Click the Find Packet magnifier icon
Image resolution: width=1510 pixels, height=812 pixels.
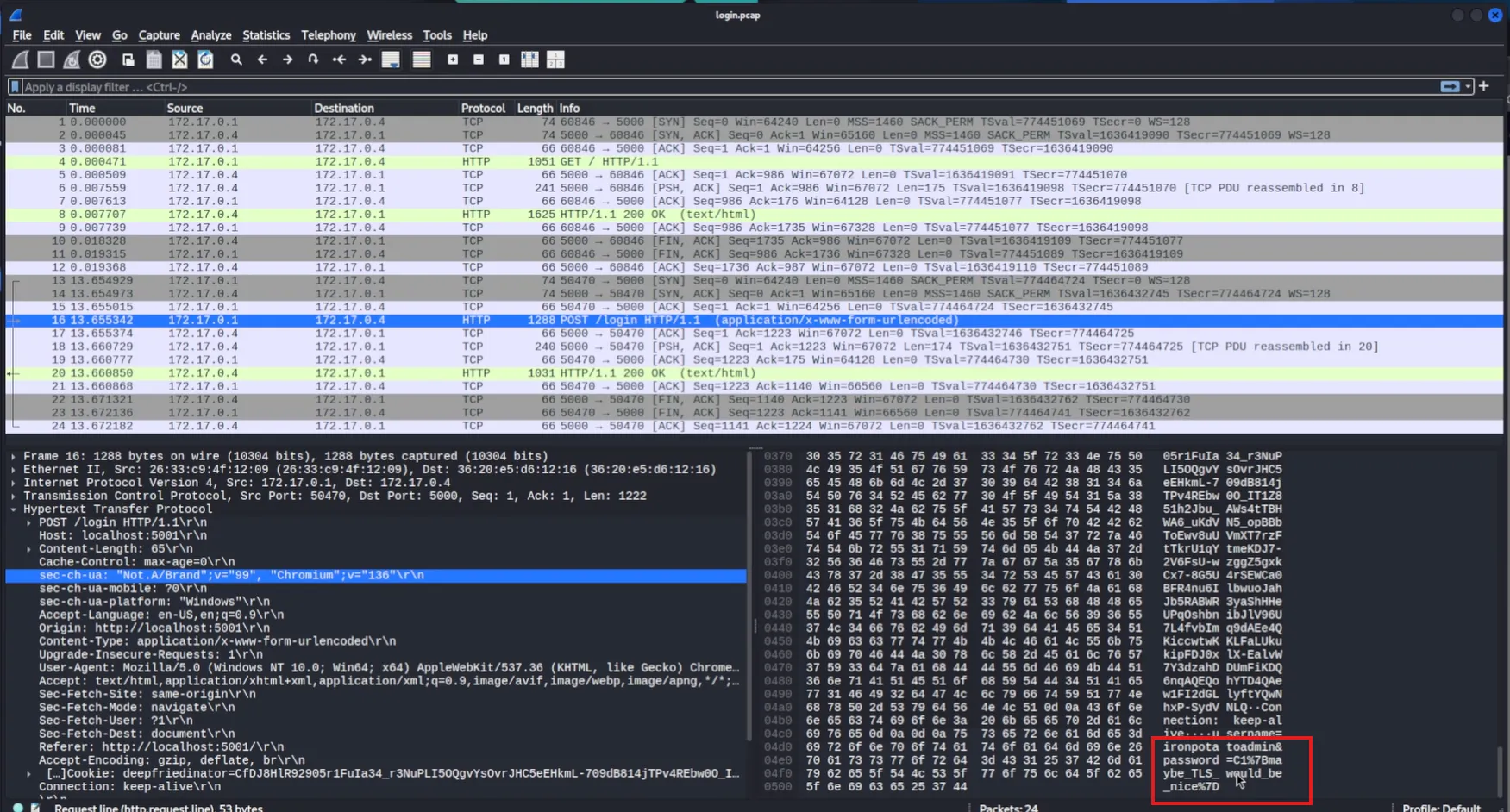click(236, 59)
